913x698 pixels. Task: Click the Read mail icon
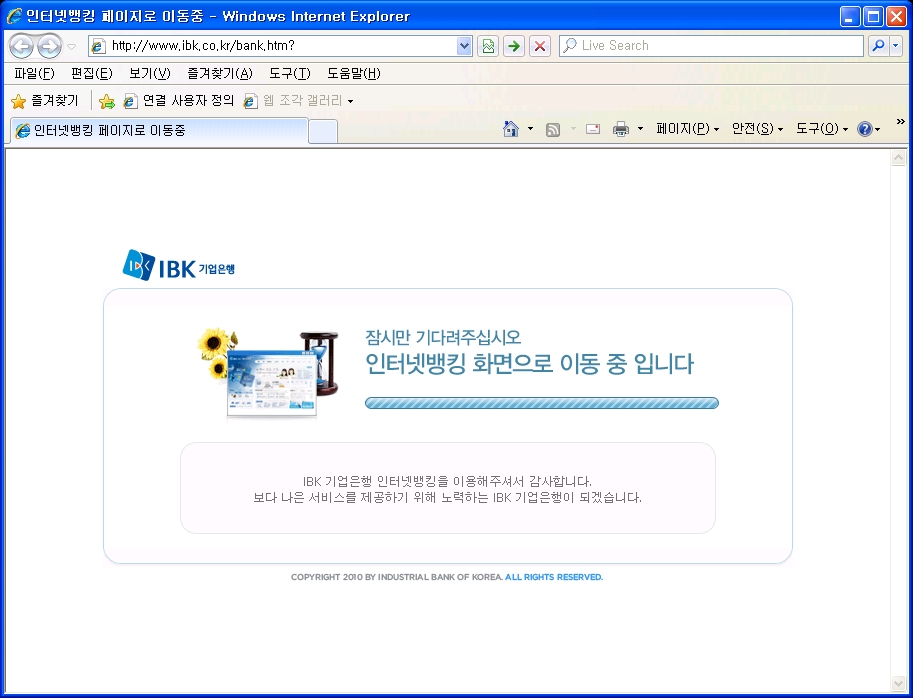[593, 129]
